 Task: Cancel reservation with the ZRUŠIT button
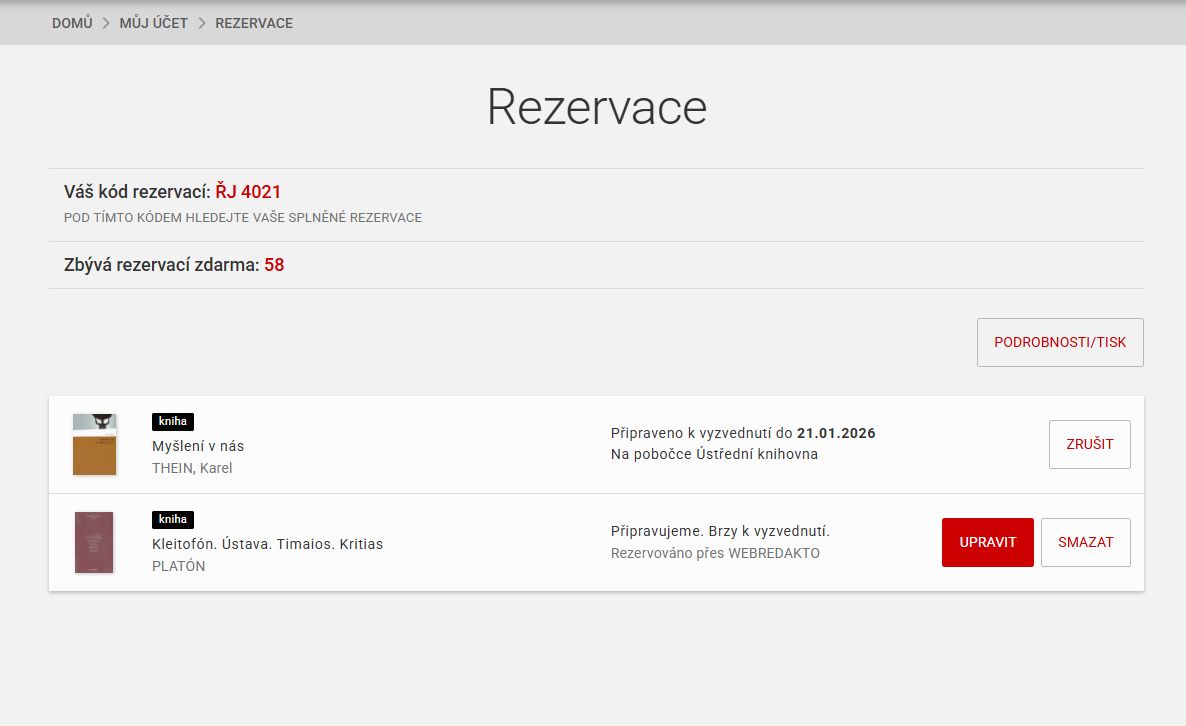tap(1089, 444)
